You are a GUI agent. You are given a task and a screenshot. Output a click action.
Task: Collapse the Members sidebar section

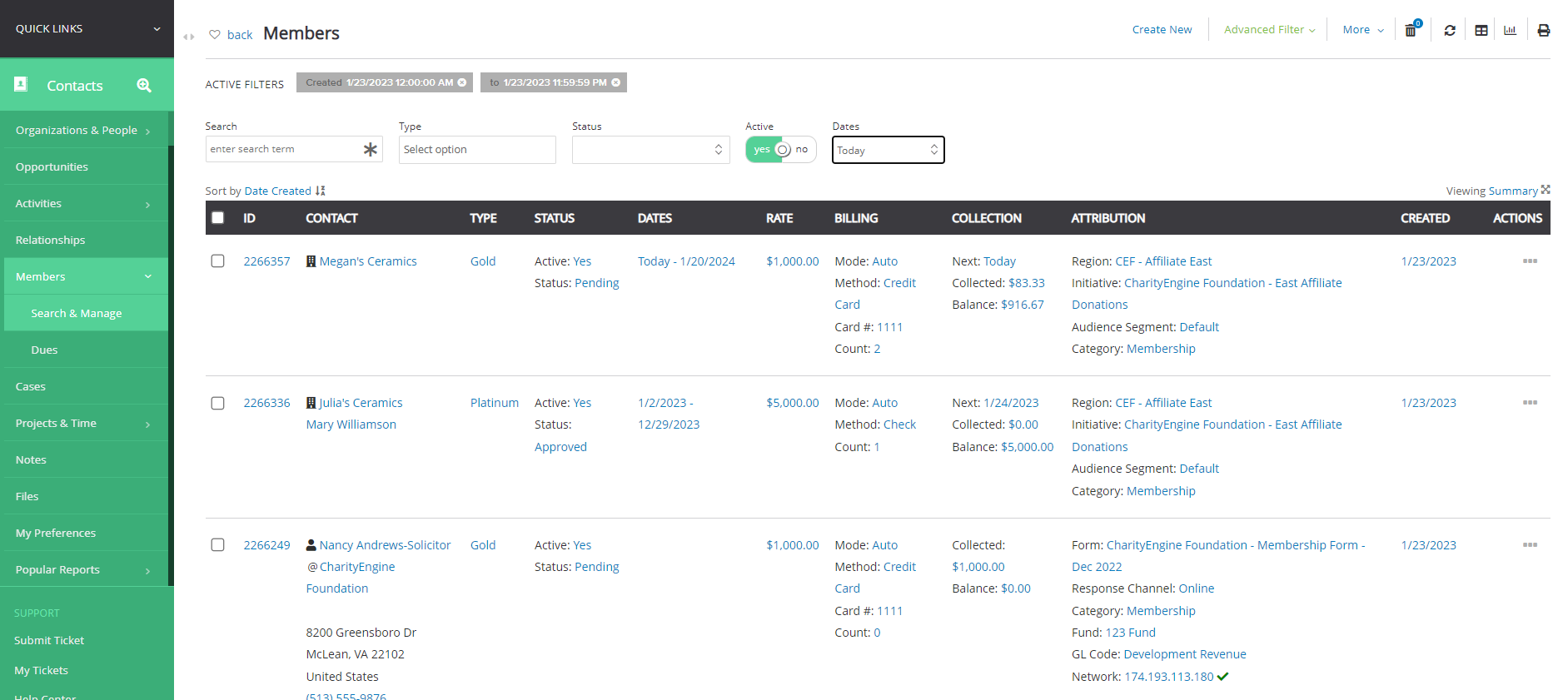(x=84, y=276)
